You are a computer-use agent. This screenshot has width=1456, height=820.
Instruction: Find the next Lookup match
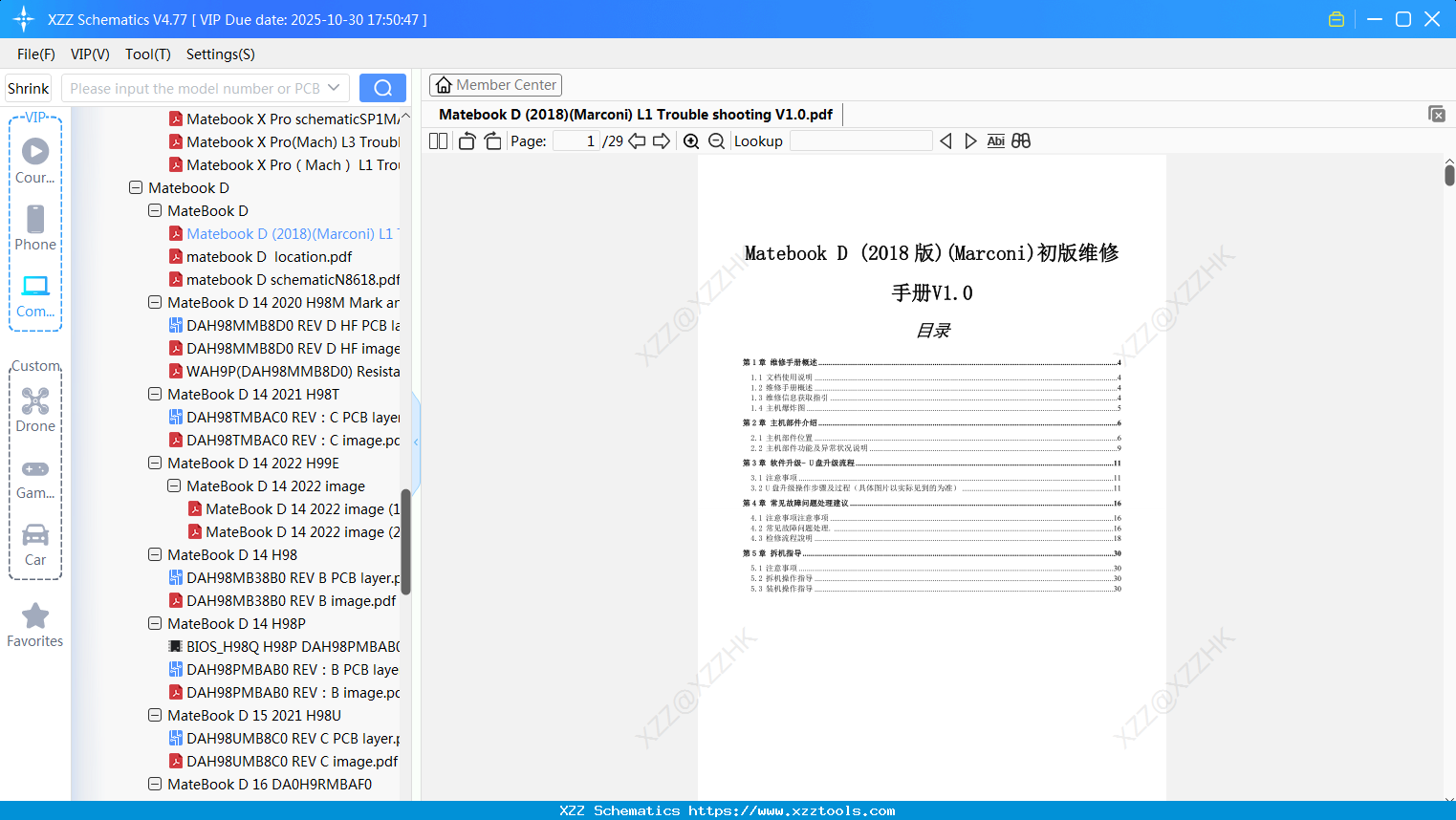[x=970, y=141]
